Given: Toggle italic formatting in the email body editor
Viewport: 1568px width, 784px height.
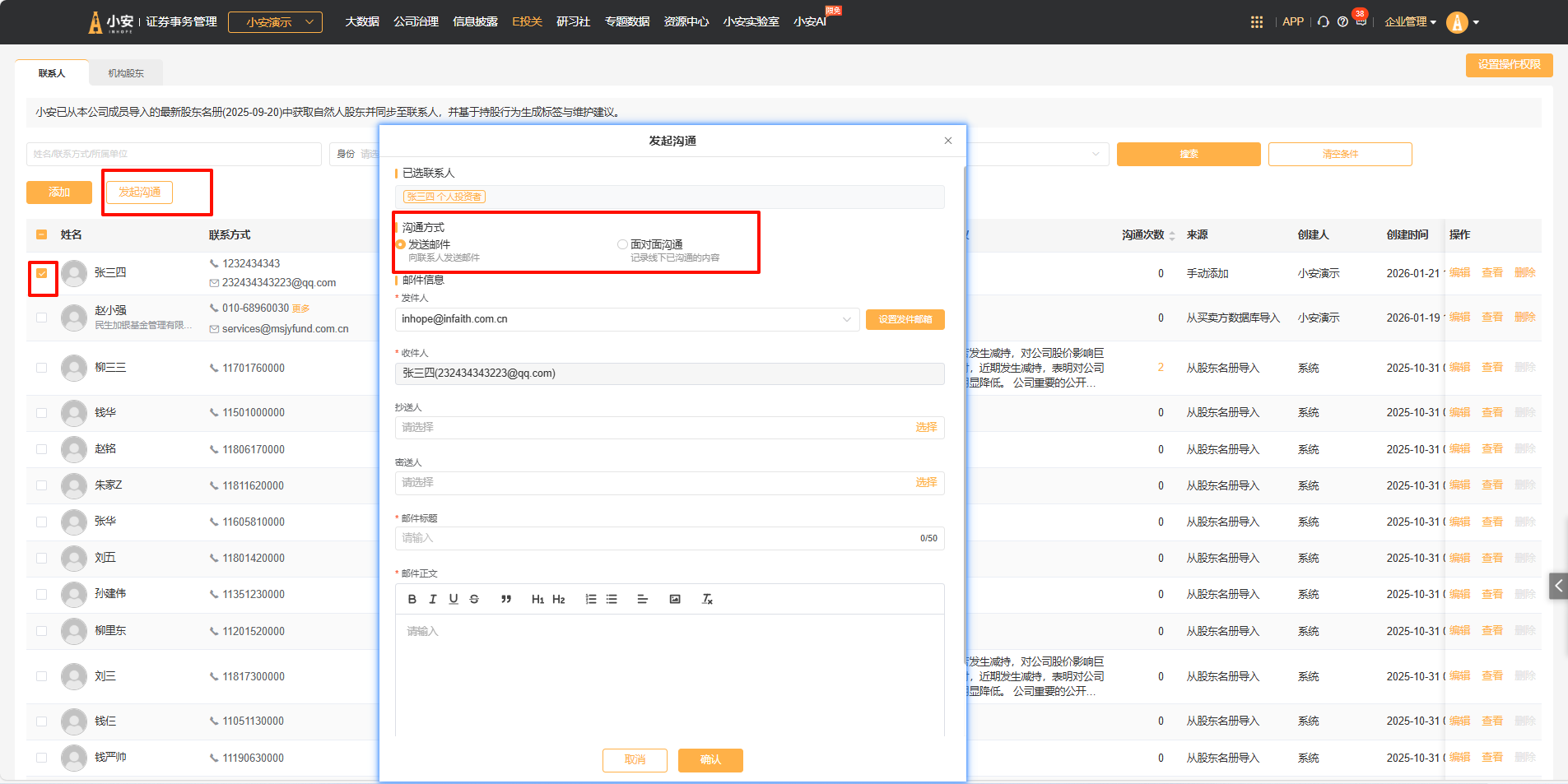Looking at the screenshot, I should click(433, 600).
